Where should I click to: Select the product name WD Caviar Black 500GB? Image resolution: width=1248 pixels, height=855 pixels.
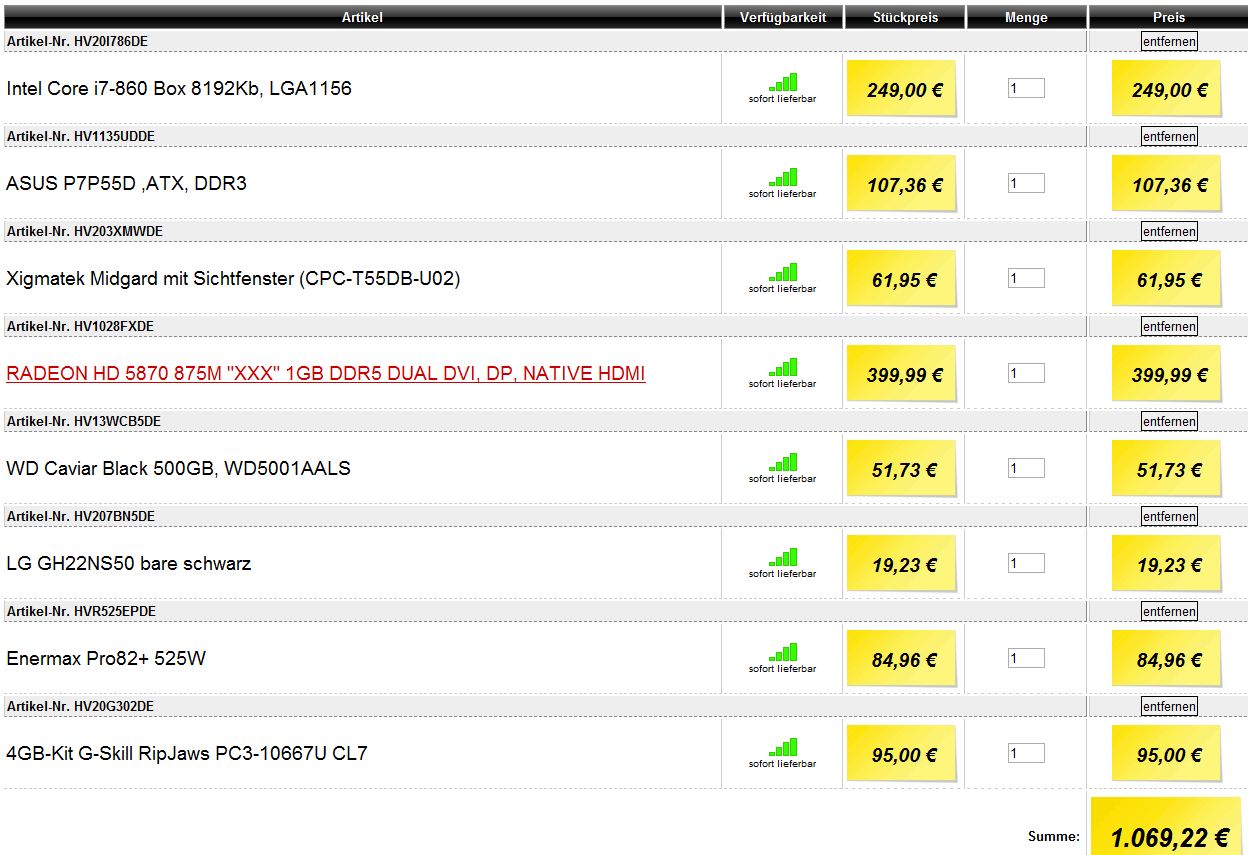coord(178,468)
